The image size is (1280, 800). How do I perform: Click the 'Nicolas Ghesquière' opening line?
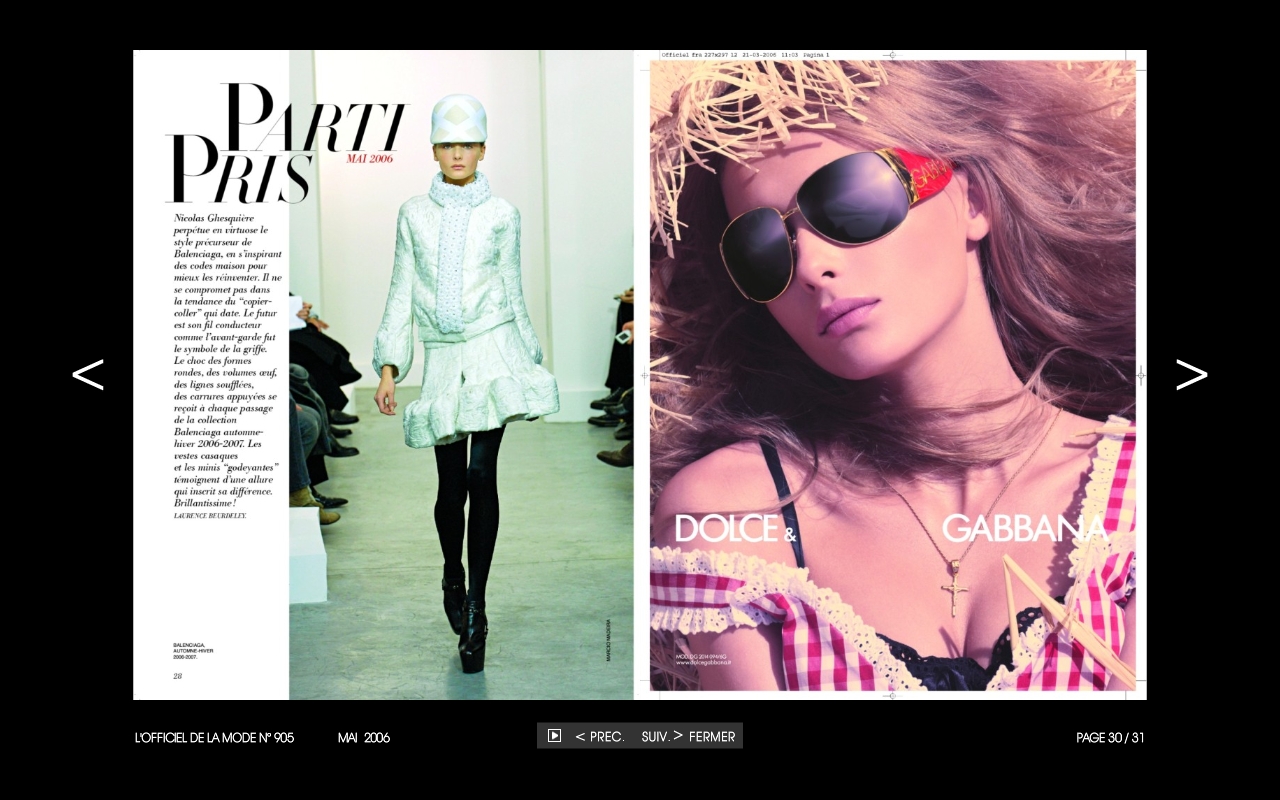pos(215,217)
